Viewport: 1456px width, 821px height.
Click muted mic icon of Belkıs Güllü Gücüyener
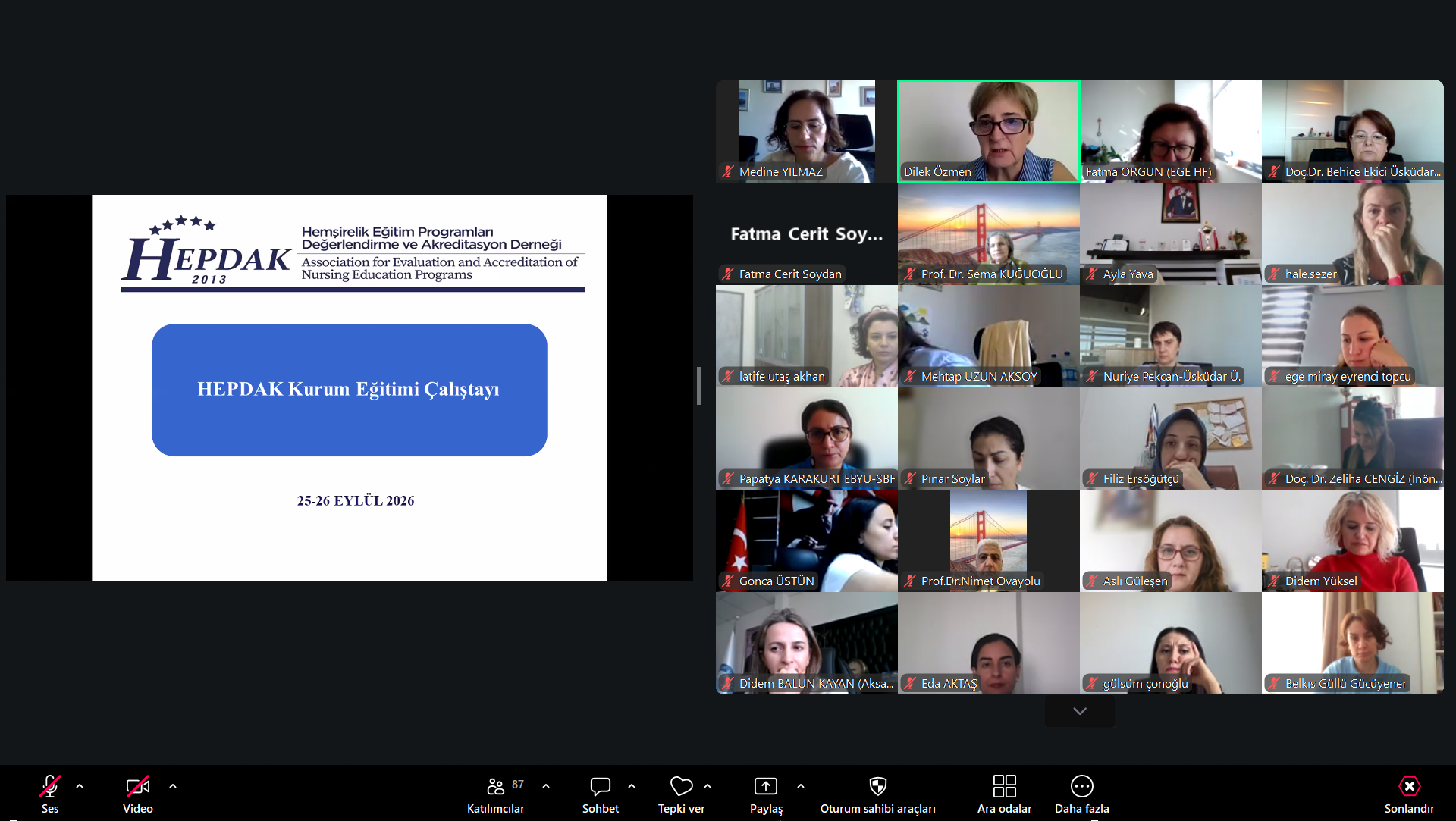pos(1274,684)
